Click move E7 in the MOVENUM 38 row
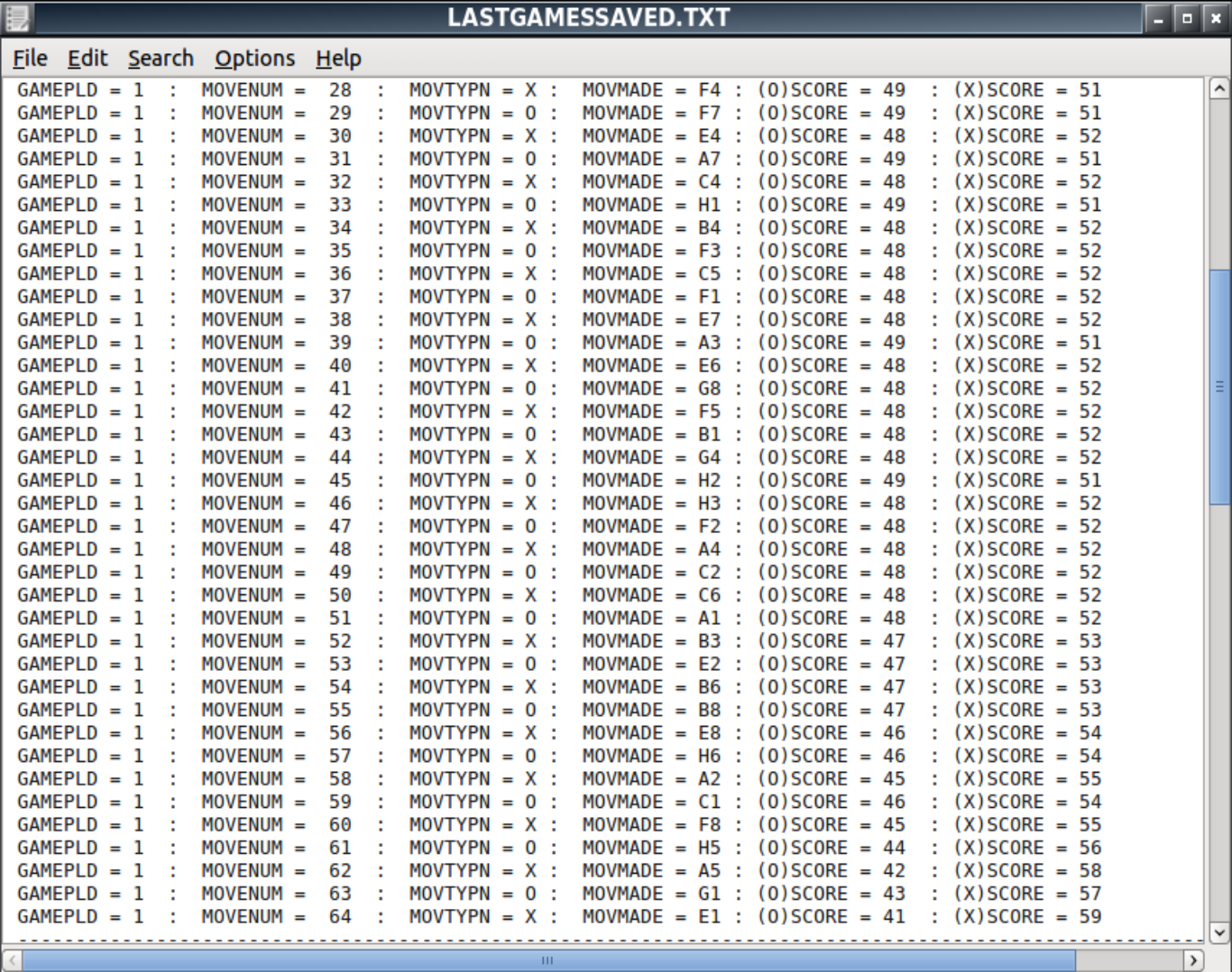 pyautogui.click(x=710, y=320)
